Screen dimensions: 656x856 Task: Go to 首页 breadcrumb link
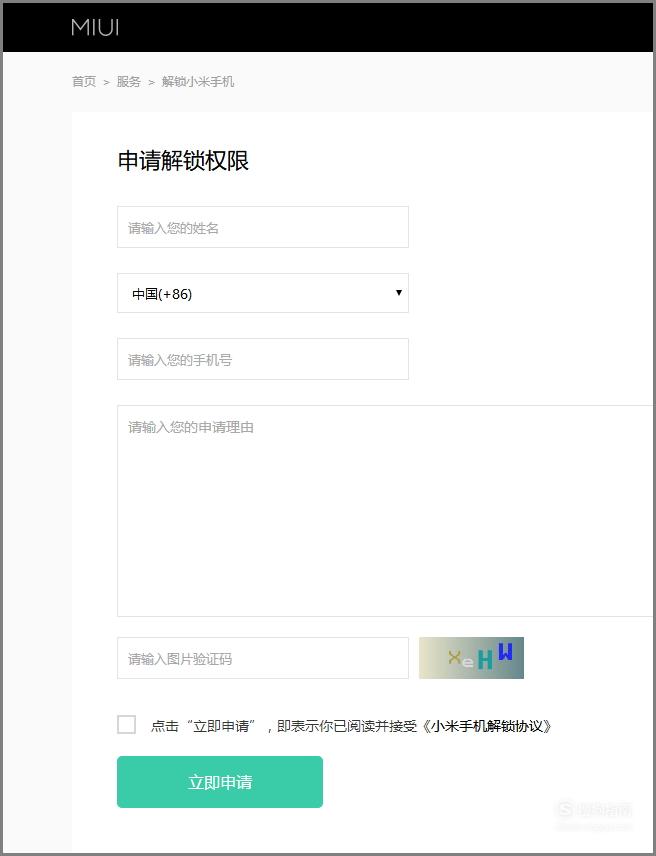[84, 82]
